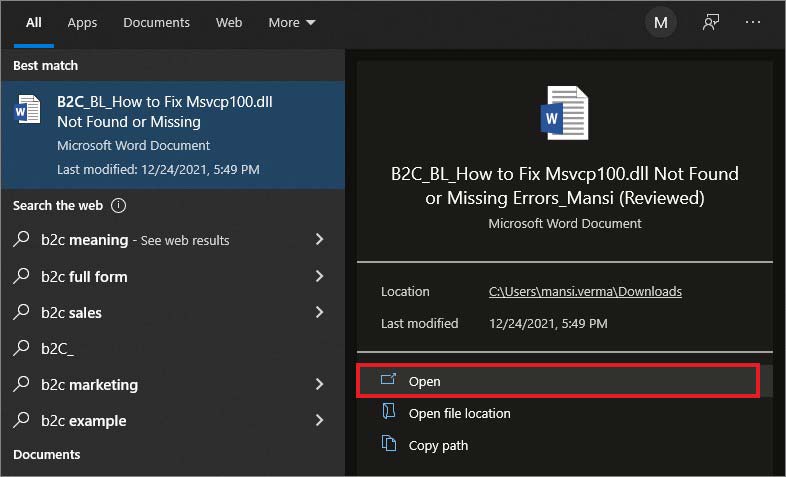Screen dimensions: 786x477
Task: Select the B2C_BL Word document best match
Action: [x=173, y=135]
